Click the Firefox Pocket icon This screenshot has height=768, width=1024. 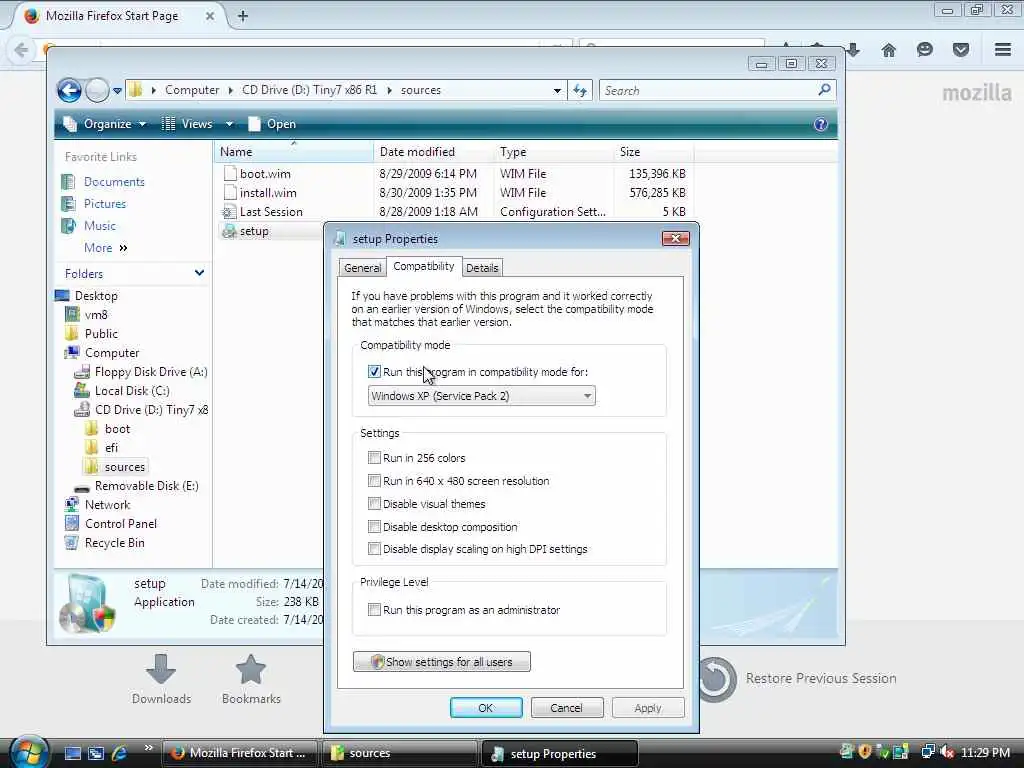click(961, 50)
